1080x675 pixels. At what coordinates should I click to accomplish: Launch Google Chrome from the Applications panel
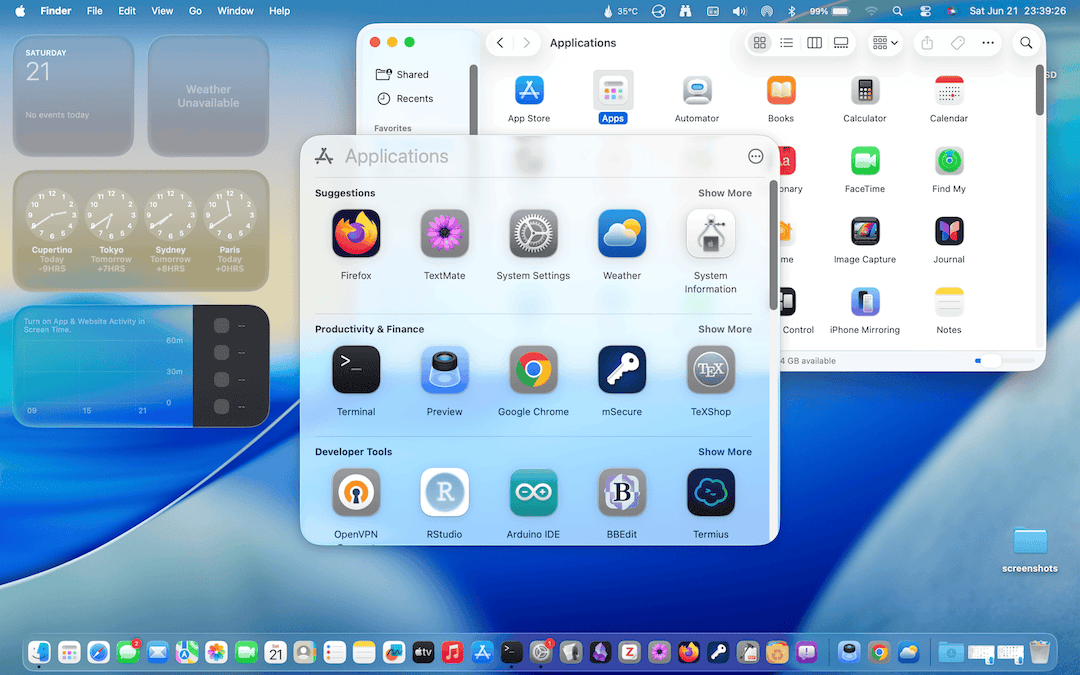[533, 371]
